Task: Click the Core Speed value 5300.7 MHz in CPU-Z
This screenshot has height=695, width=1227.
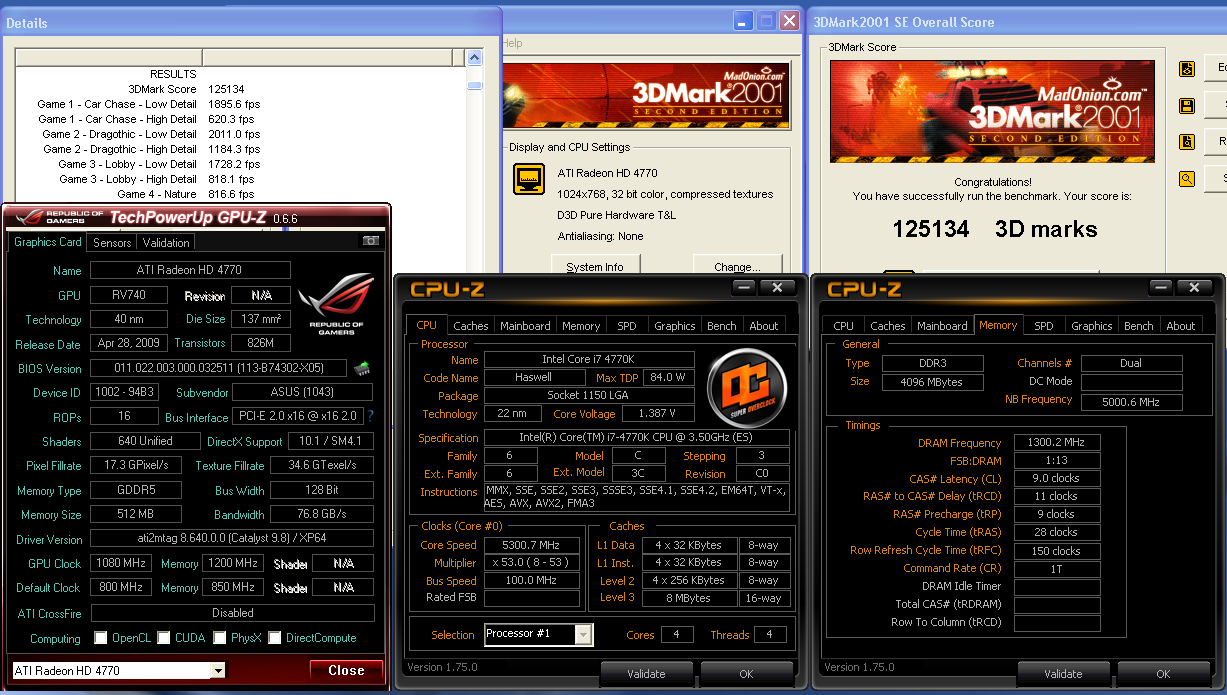Action: 532,545
